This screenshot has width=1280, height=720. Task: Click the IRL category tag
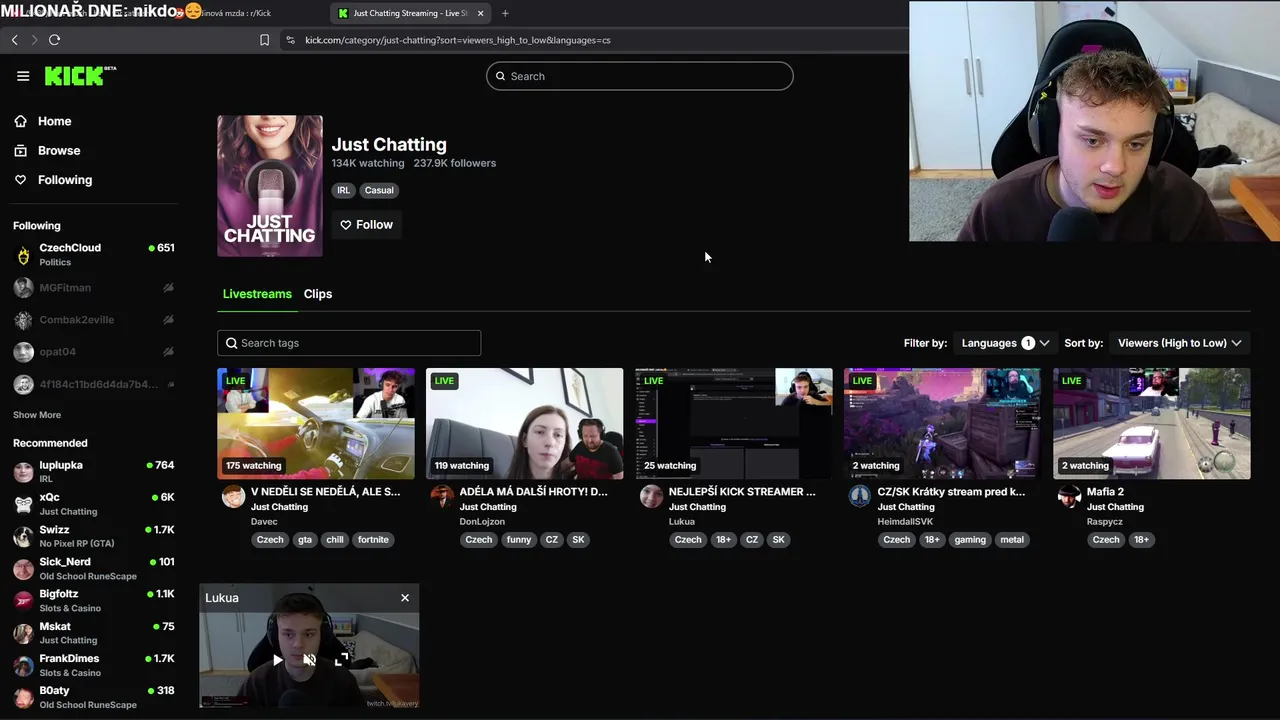coord(344,190)
